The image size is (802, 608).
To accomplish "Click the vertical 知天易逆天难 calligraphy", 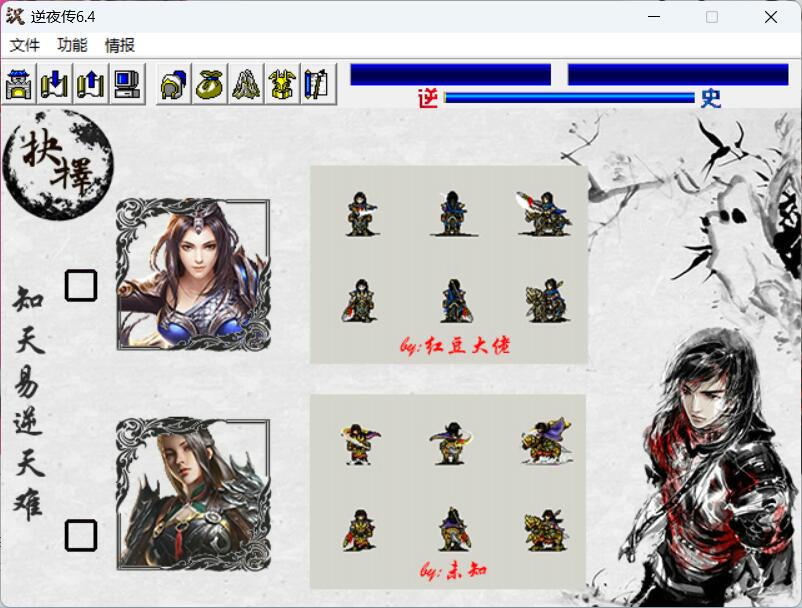I will click(29, 403).
